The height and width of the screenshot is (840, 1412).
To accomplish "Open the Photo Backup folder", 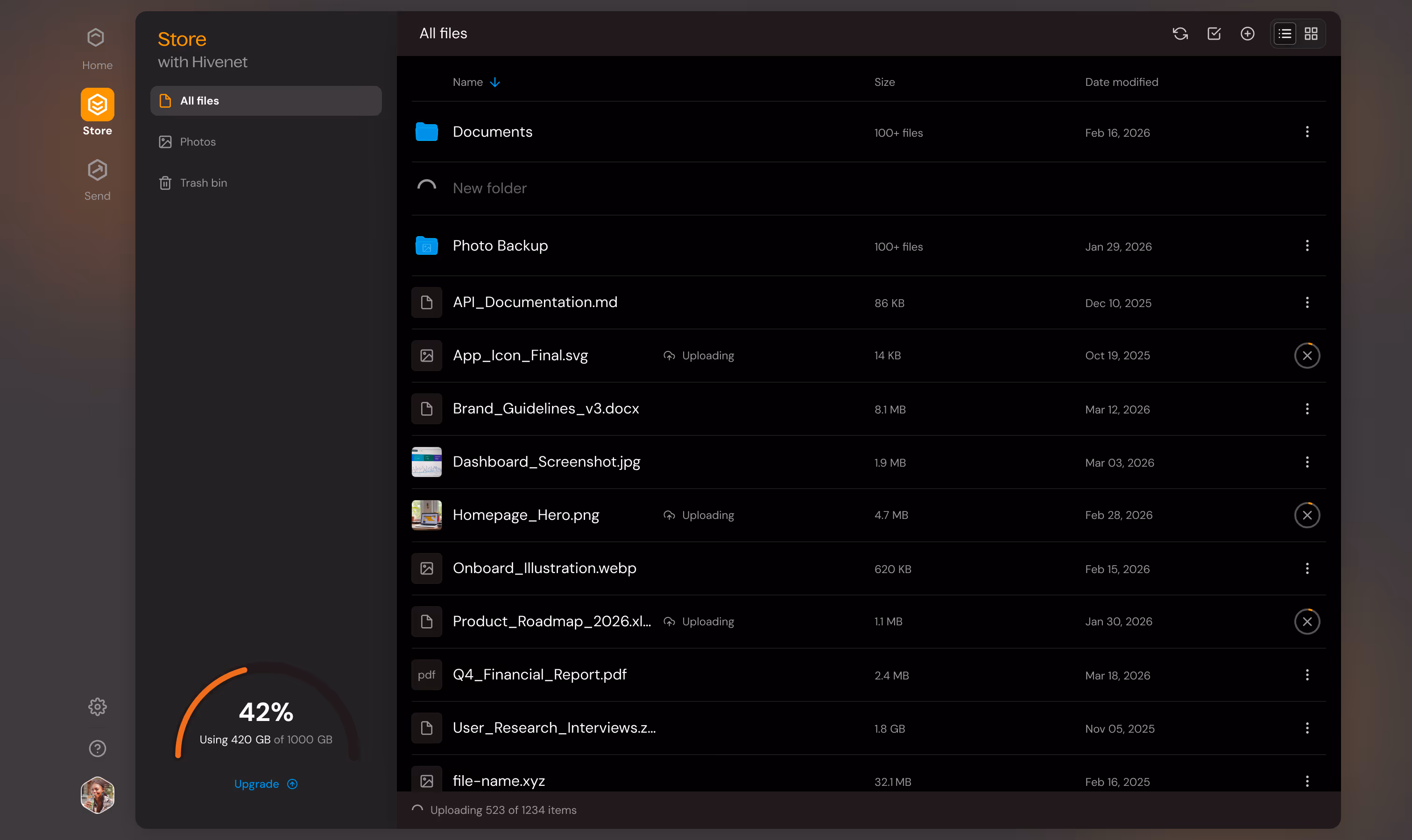I will point(500,245).
